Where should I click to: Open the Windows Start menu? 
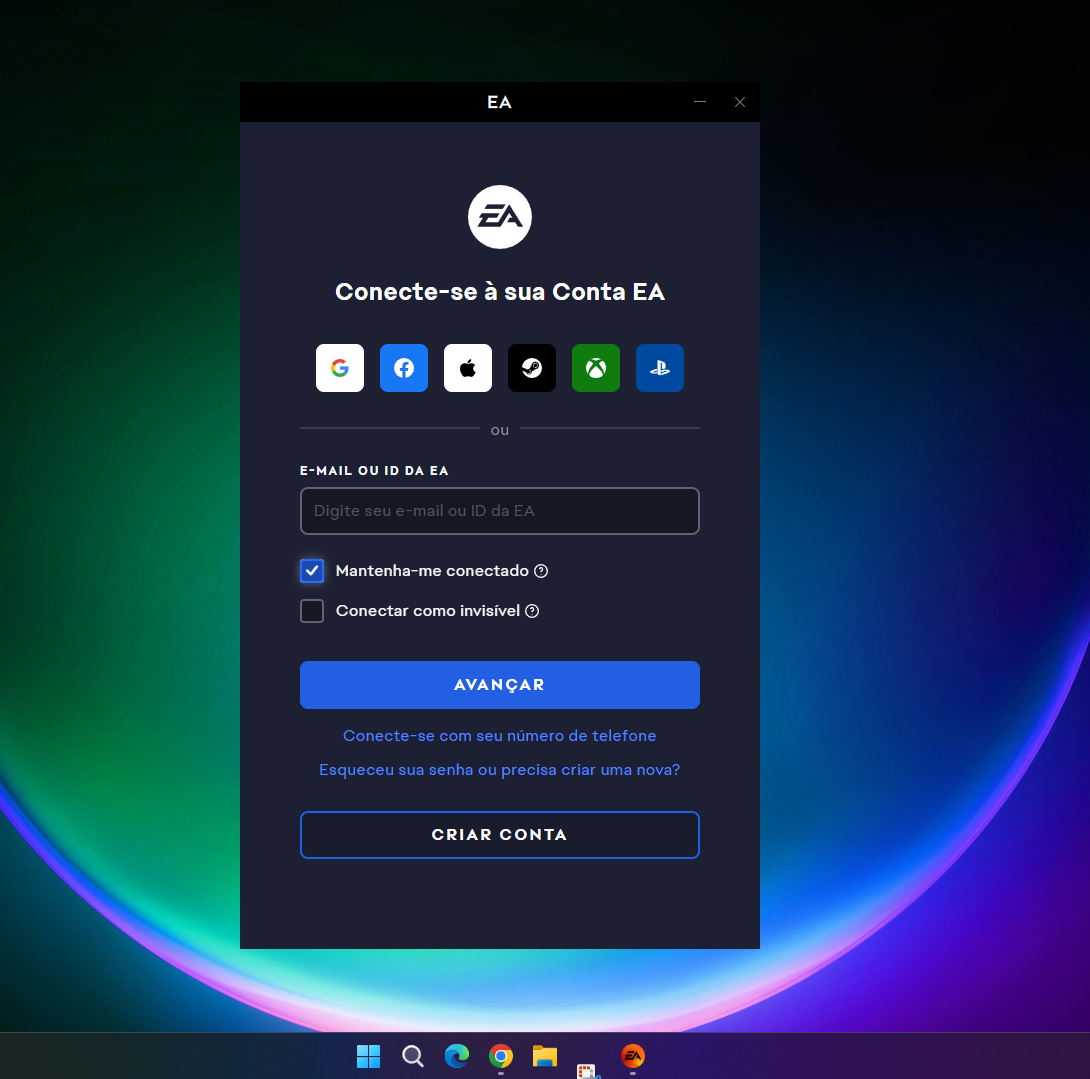pyautogui.click(x=369, y=1056)
